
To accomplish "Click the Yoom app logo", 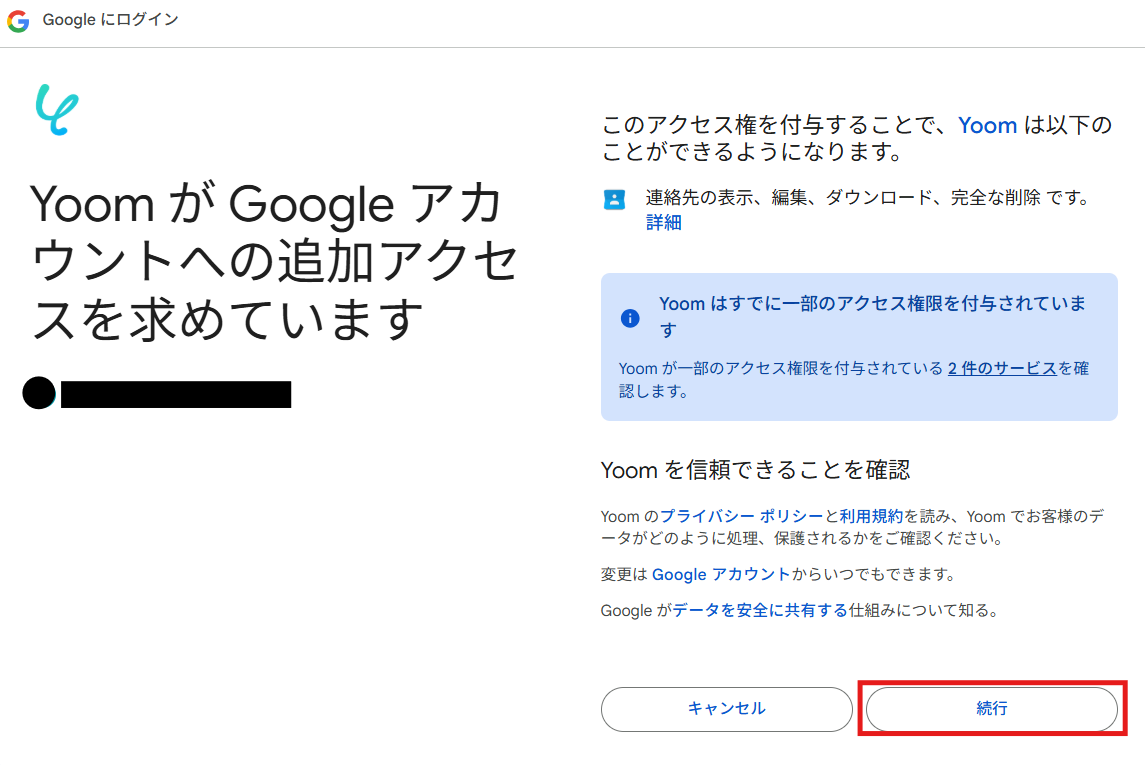I will pos(57,110).
